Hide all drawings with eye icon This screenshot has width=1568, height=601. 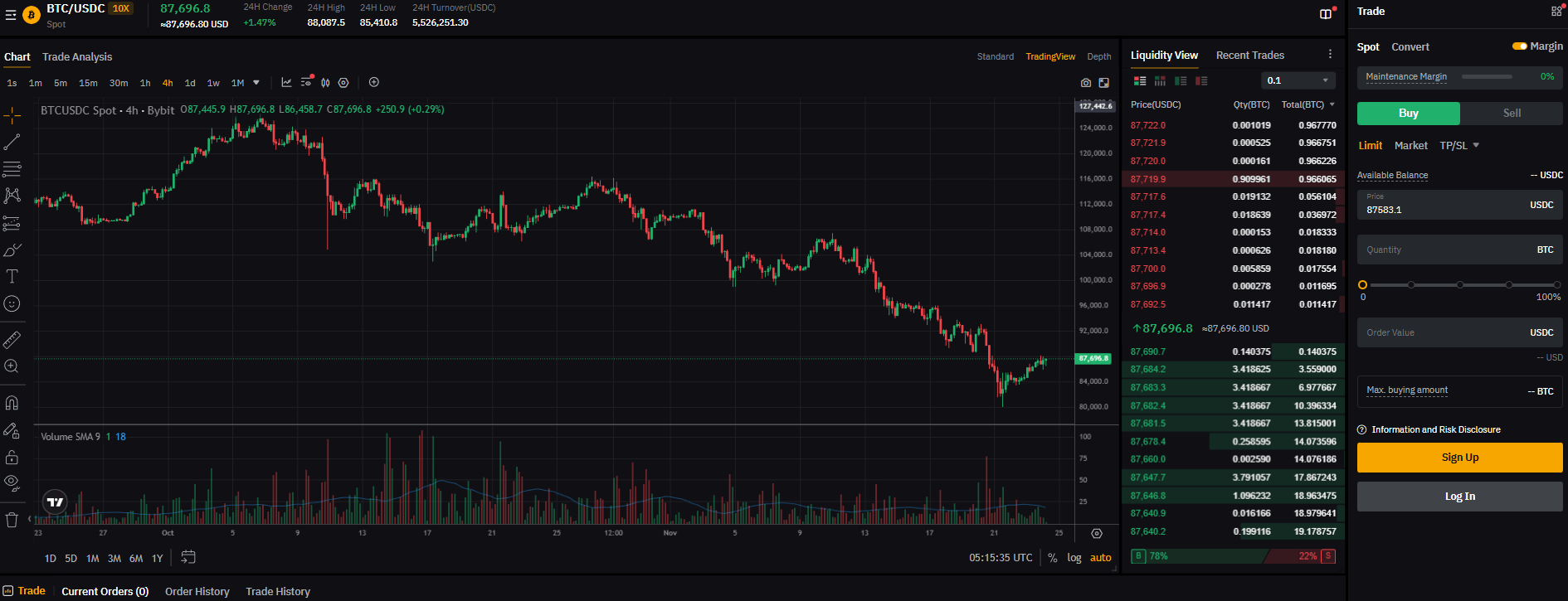click(x=12, y=482)
